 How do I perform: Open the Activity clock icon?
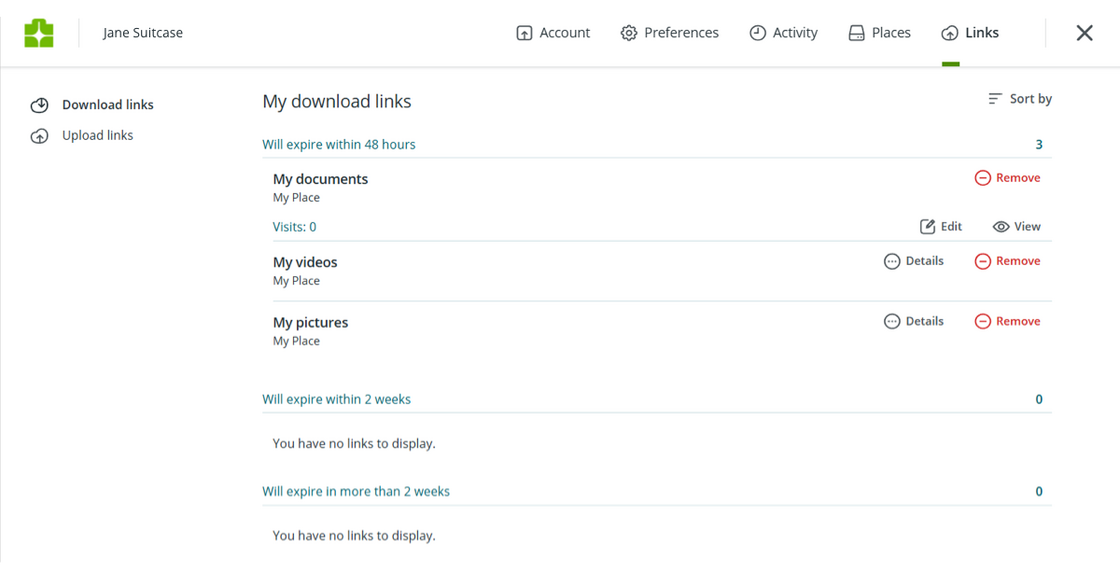click(x=757, y=32)
